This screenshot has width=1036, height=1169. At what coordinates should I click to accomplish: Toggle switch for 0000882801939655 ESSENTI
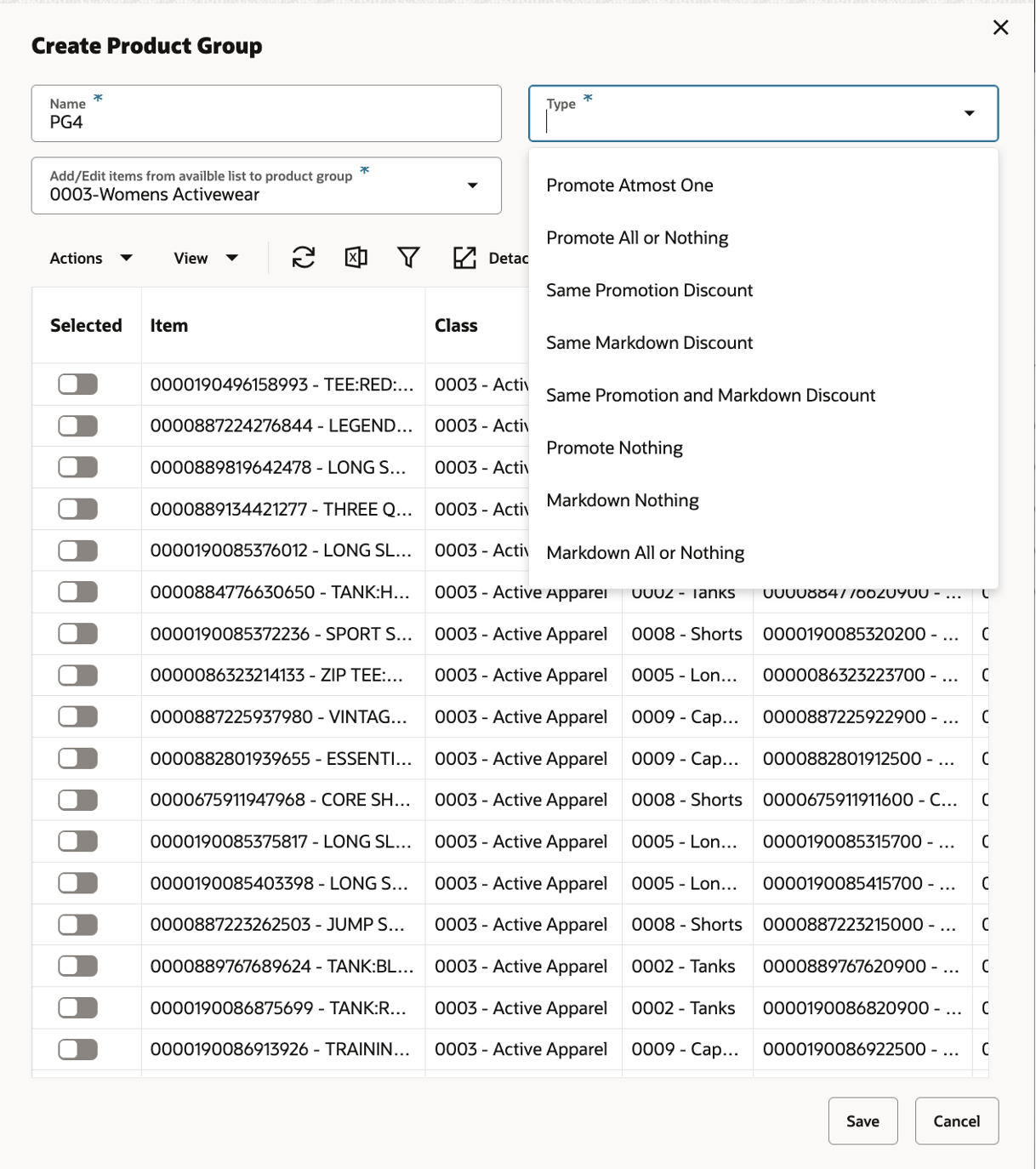(x=78, y=758)
